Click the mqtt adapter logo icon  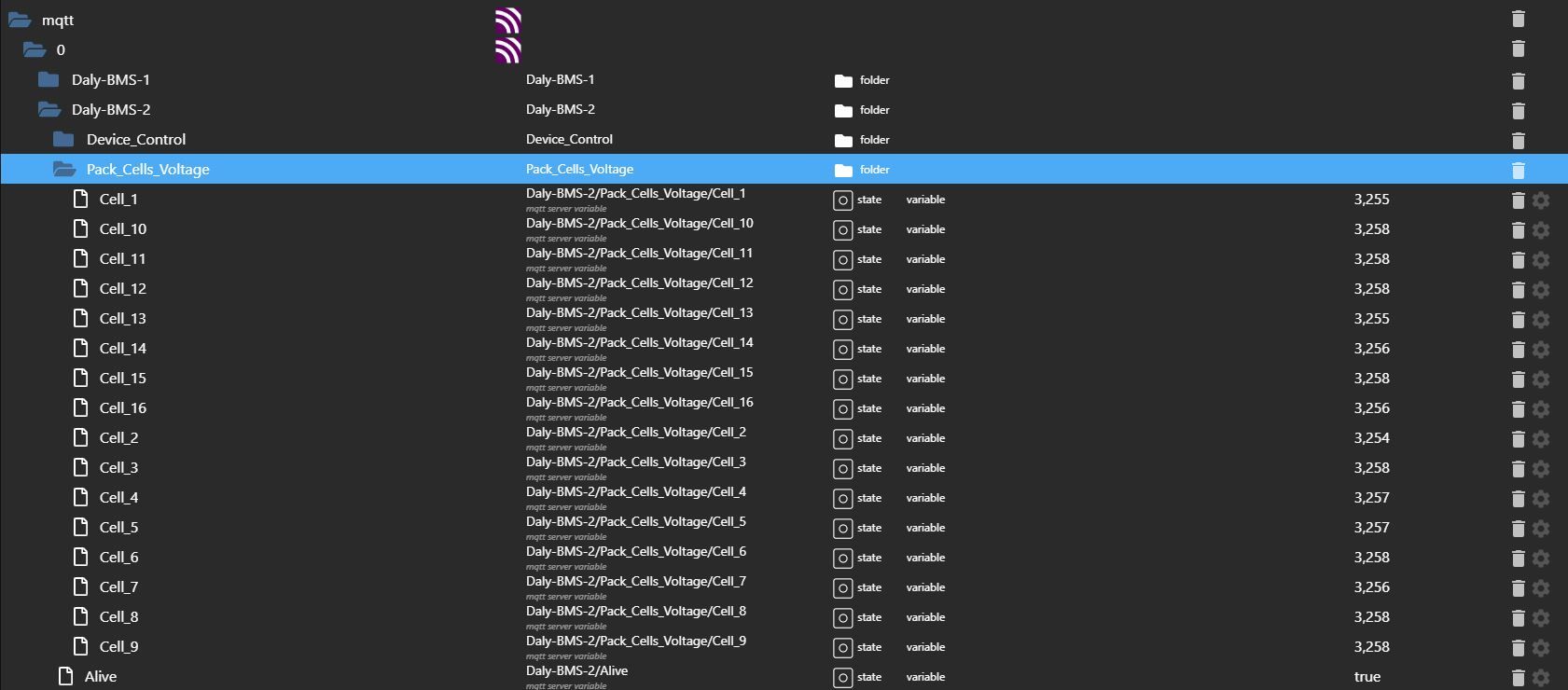tap(507, 21)
